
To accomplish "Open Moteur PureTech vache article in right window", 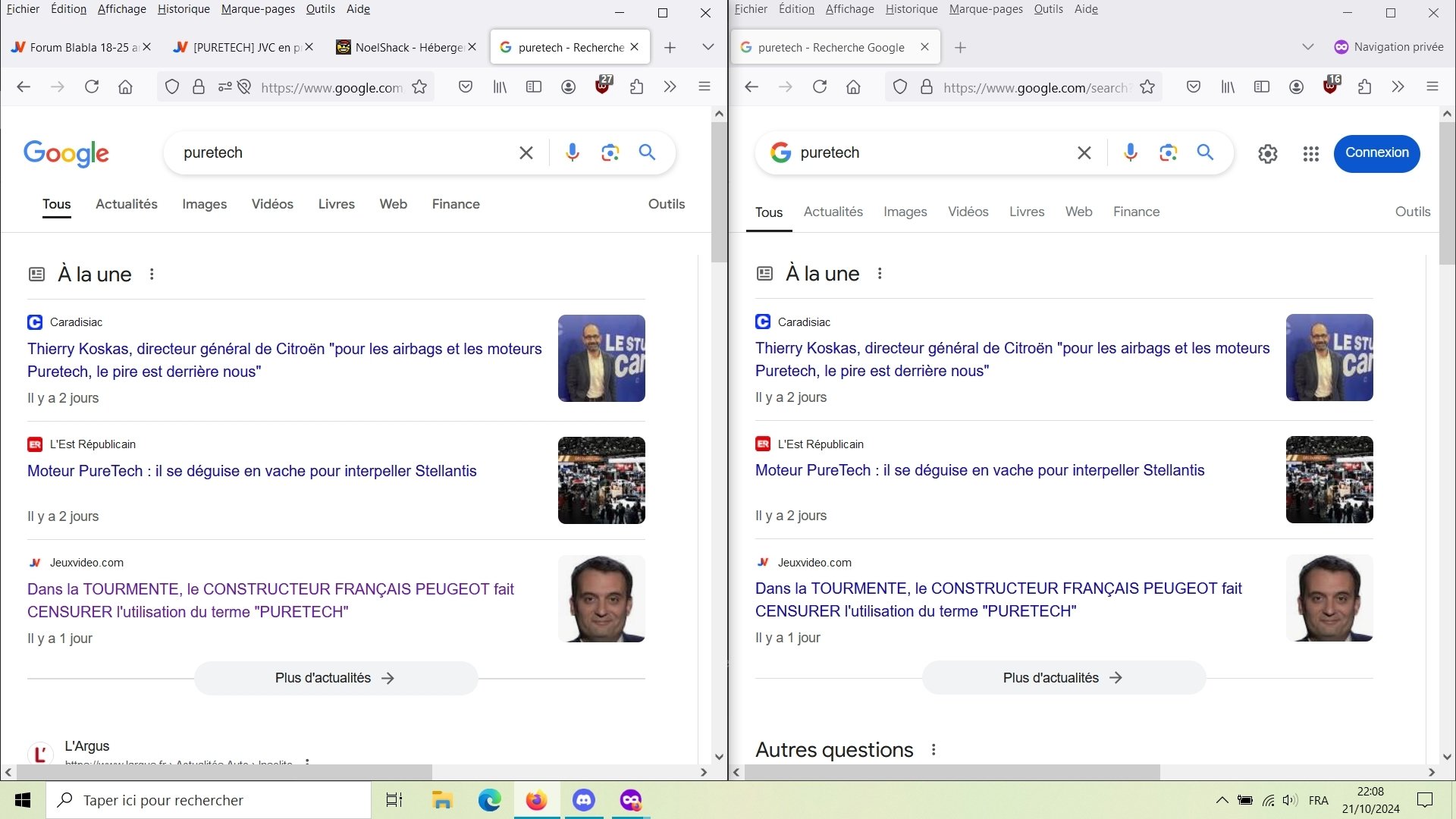I will pos(980,470).
